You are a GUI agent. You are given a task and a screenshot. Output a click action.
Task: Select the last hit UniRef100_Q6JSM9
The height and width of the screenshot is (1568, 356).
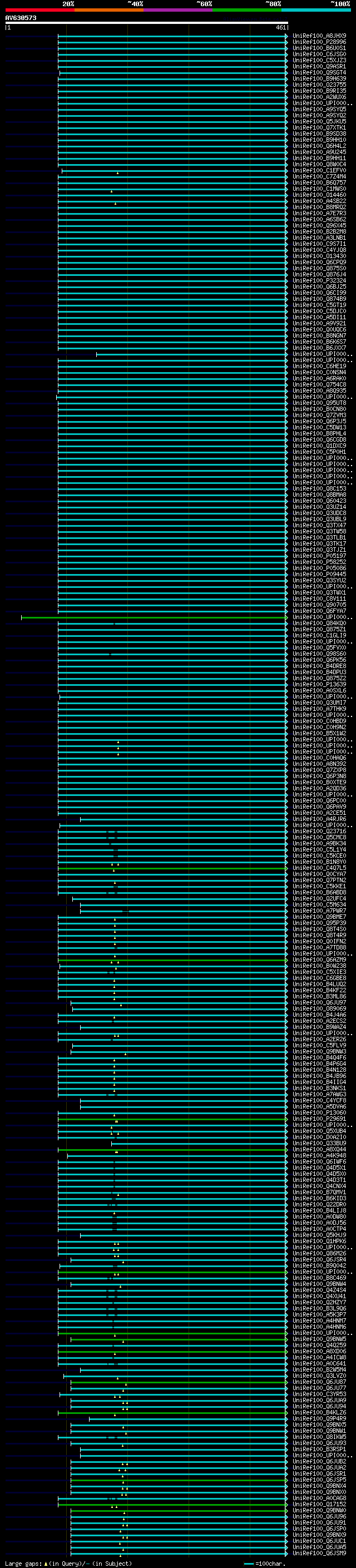tap(319, 1553)
